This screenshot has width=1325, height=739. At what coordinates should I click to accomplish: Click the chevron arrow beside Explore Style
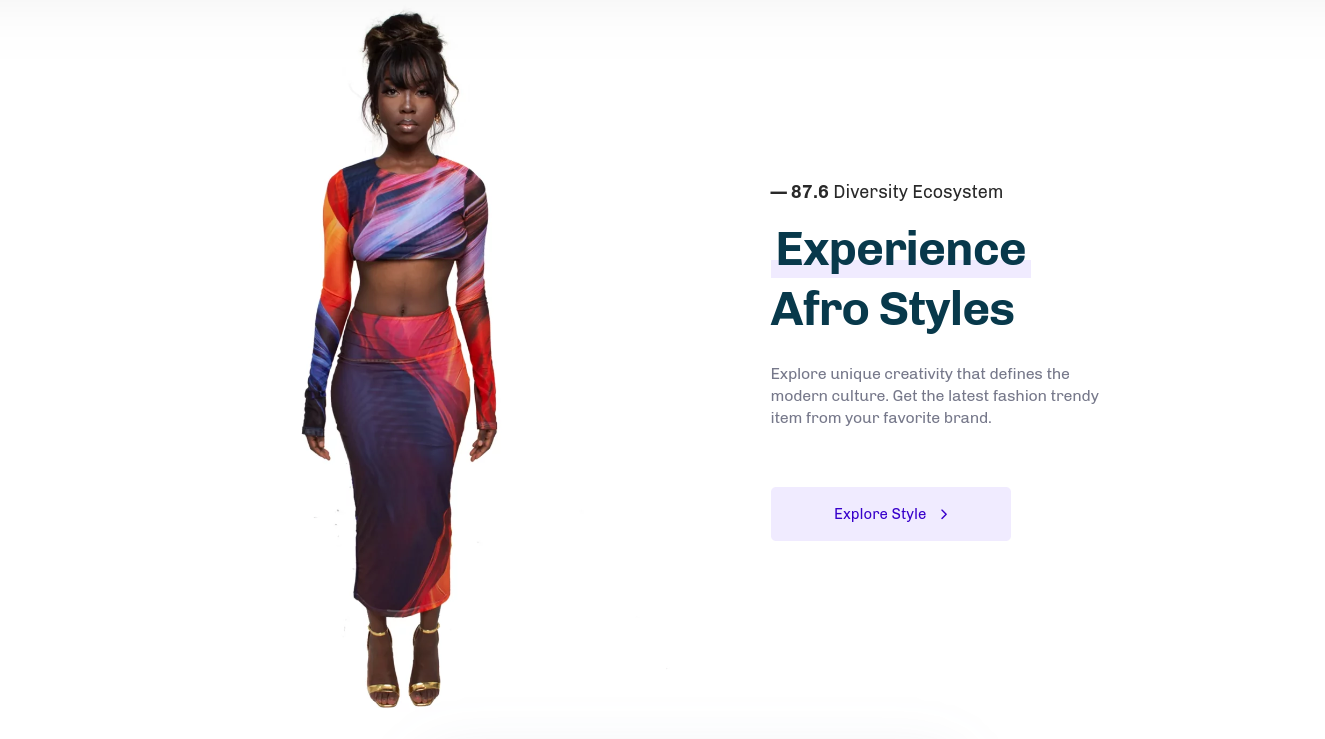(x=944, y=514)
